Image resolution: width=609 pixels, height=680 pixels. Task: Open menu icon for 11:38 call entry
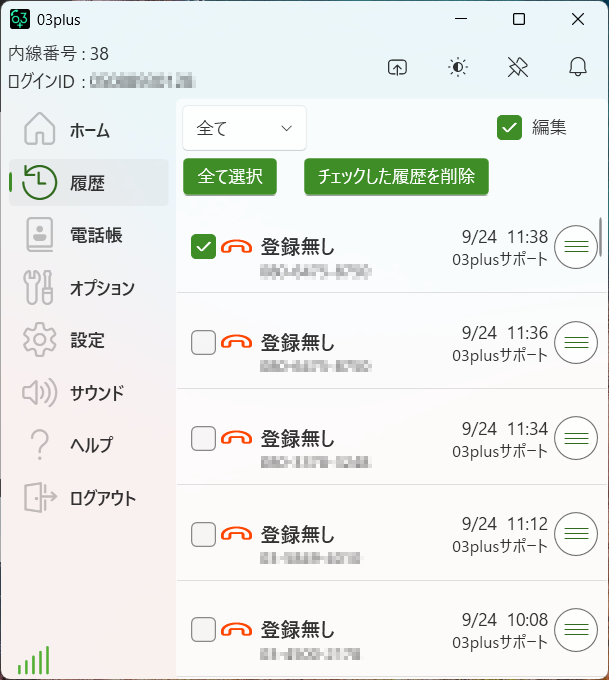(x=575, y=246)
